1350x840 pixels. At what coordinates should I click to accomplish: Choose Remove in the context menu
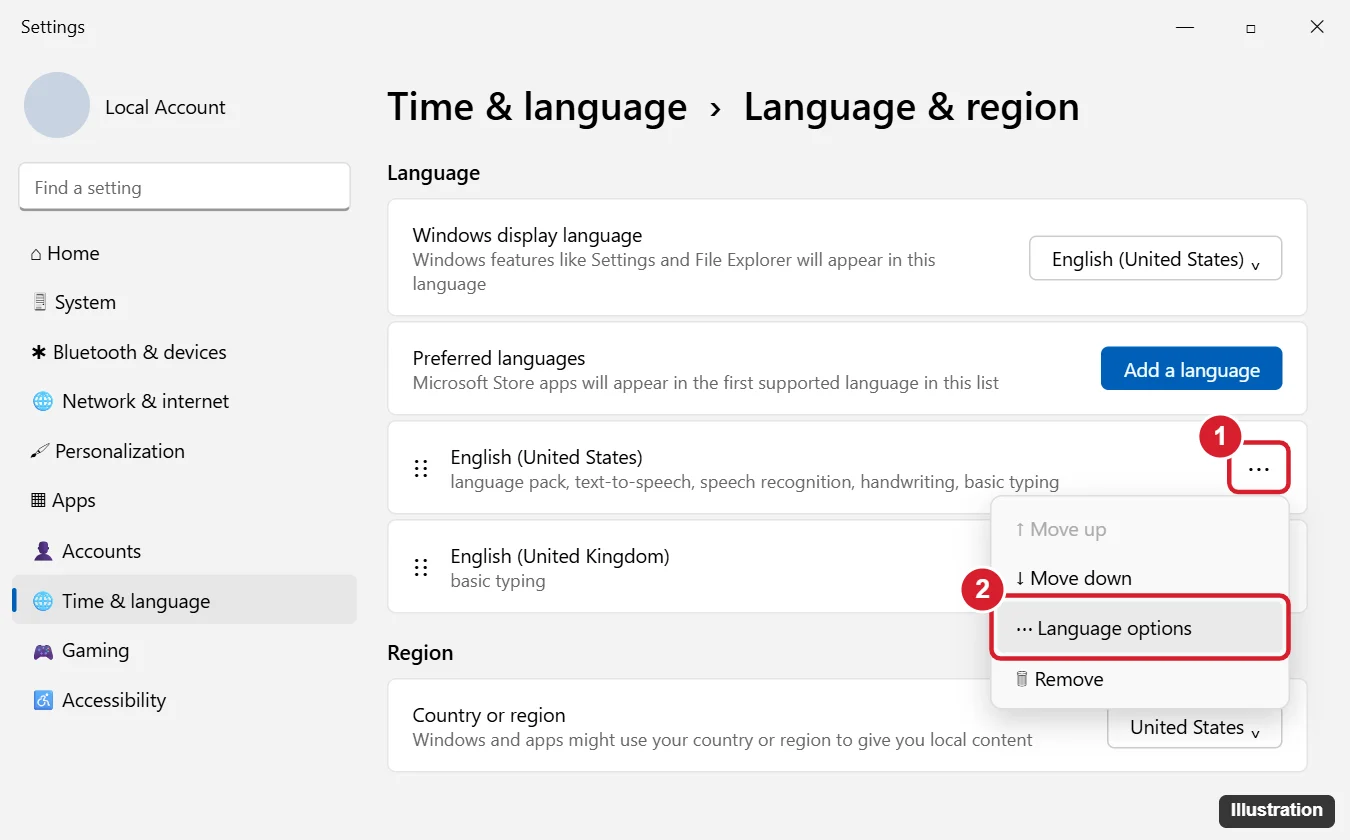click(x=1140, y=679)
